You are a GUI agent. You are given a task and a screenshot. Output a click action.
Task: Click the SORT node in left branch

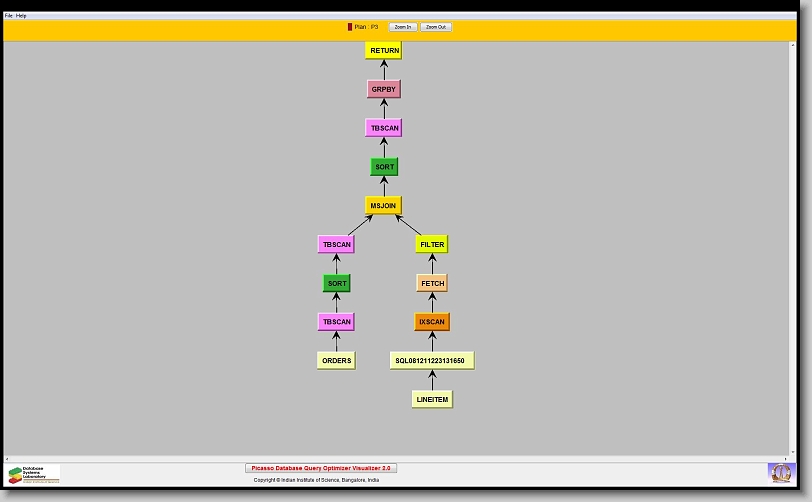pyautogui.click(x=337, y=283)
